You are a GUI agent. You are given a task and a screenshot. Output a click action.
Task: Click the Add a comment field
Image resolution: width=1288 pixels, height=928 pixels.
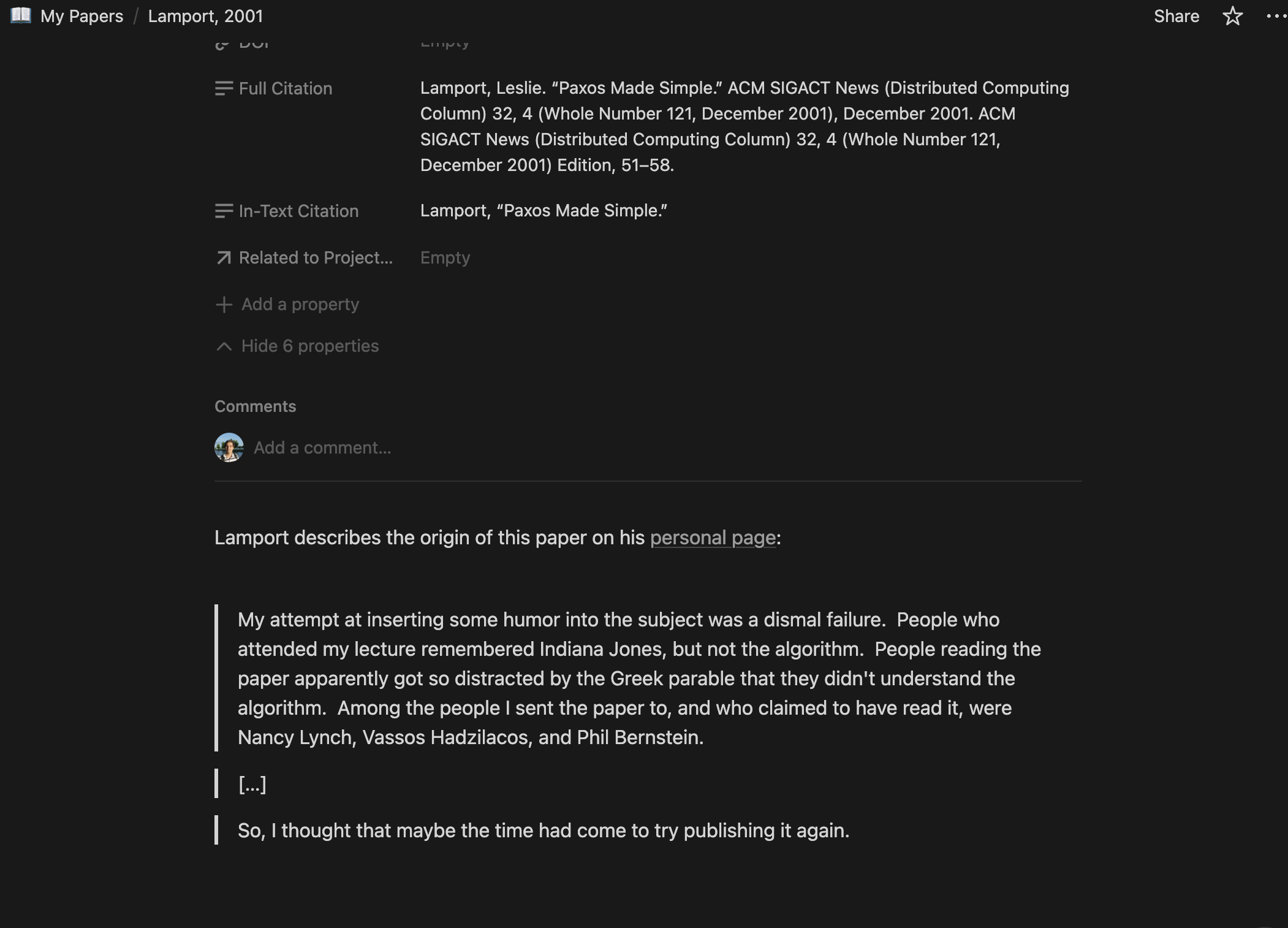322,448
